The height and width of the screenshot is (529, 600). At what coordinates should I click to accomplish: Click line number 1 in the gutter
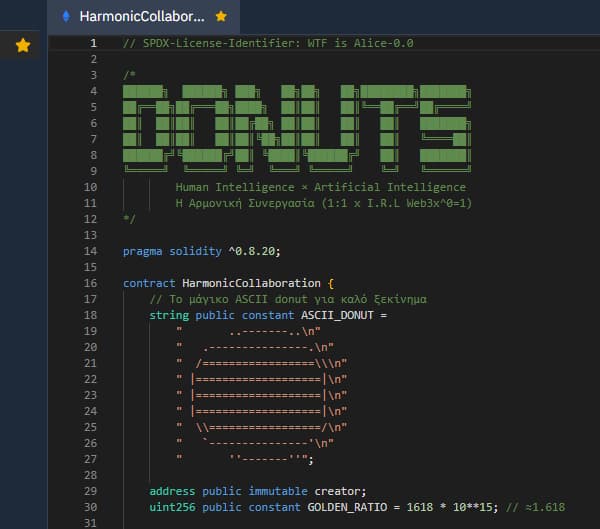point(93,43)
